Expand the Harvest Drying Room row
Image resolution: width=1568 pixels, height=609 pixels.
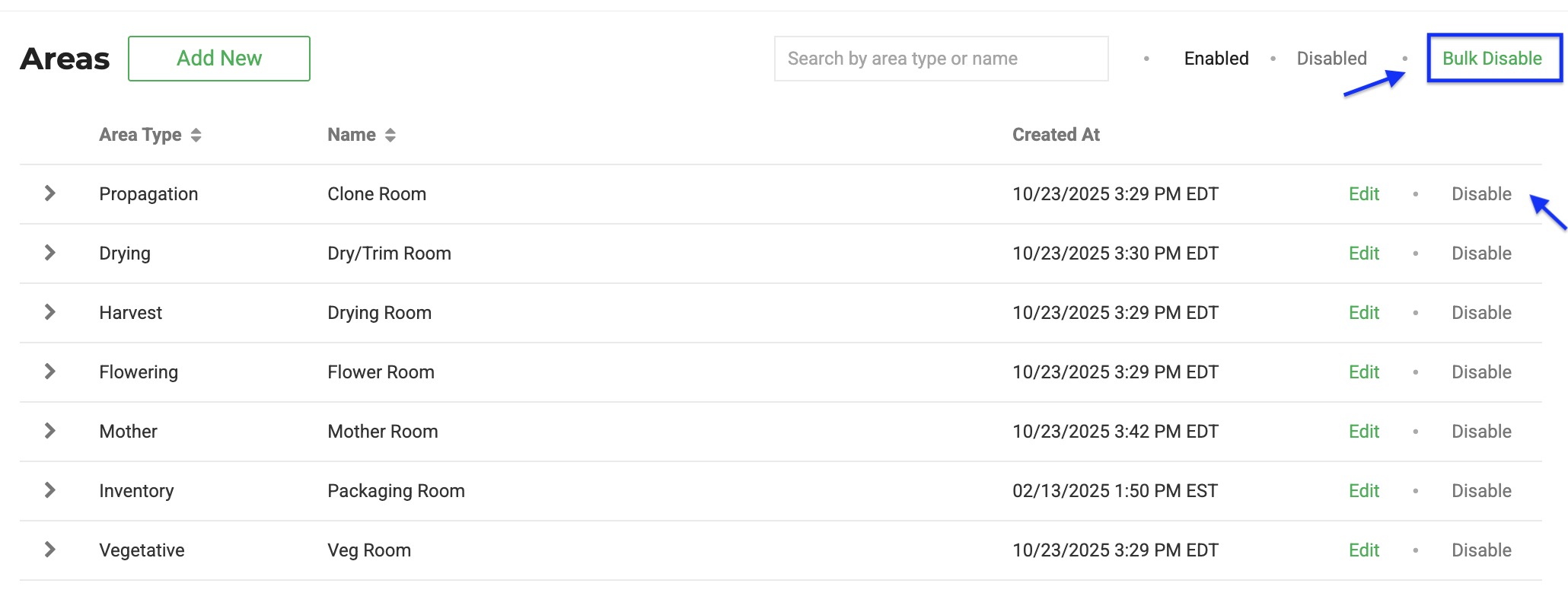50,312
